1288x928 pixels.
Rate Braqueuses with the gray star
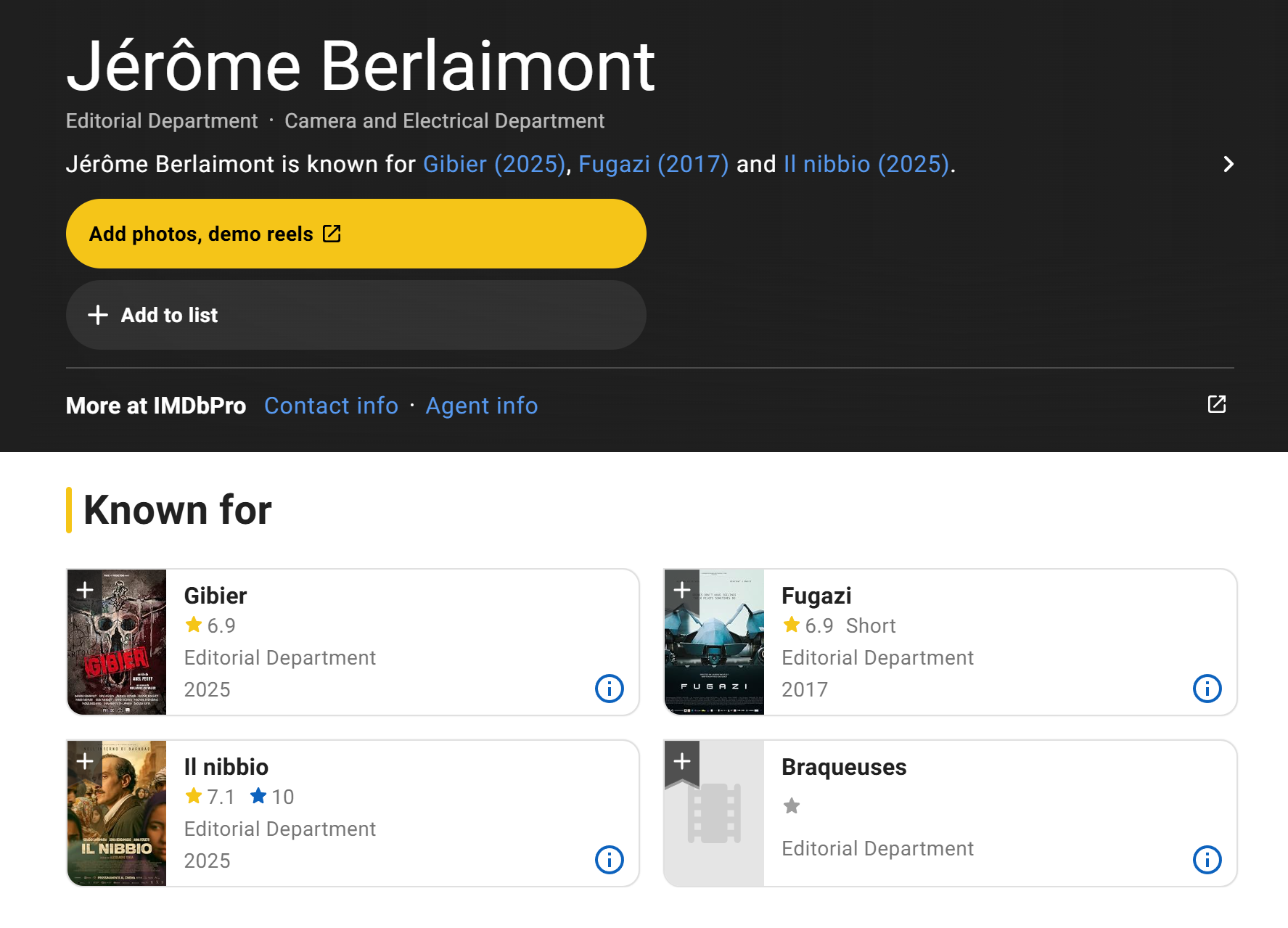pyautogui.click(x=792, y=806)
